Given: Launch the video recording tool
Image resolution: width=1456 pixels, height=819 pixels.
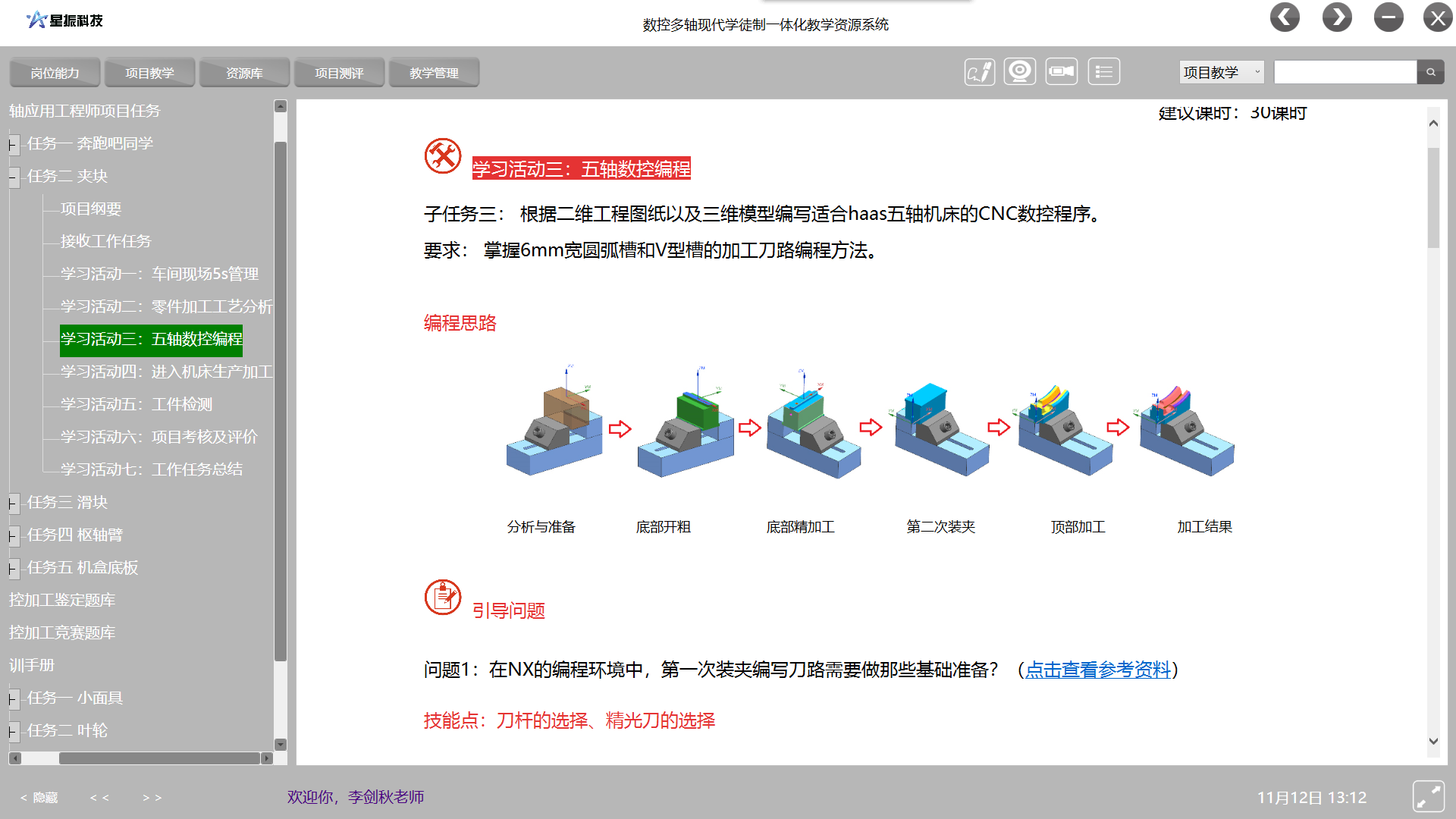Looking at the screenshot, I should [x=1061, y=71].
